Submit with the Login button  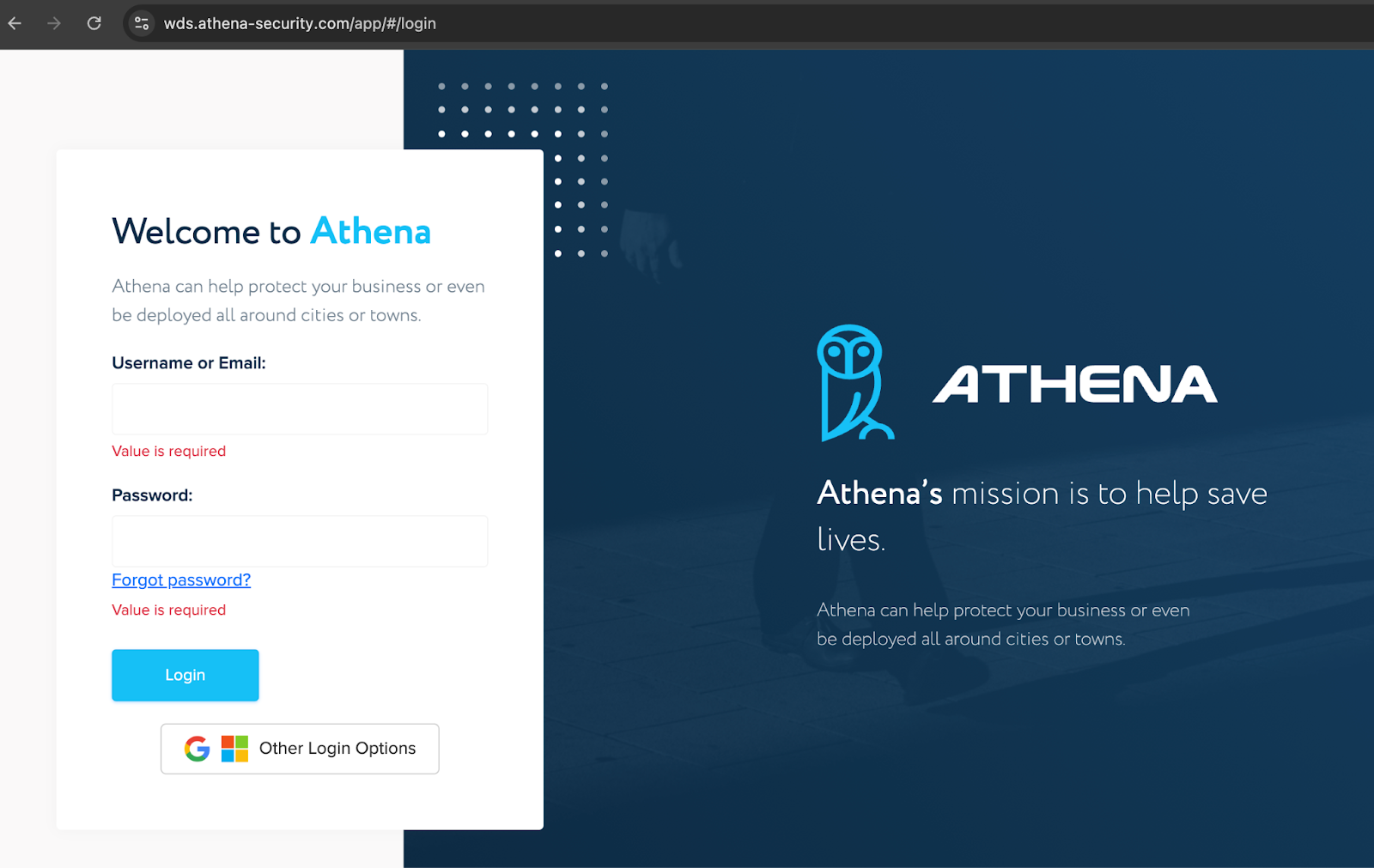(x=185, y=675)
